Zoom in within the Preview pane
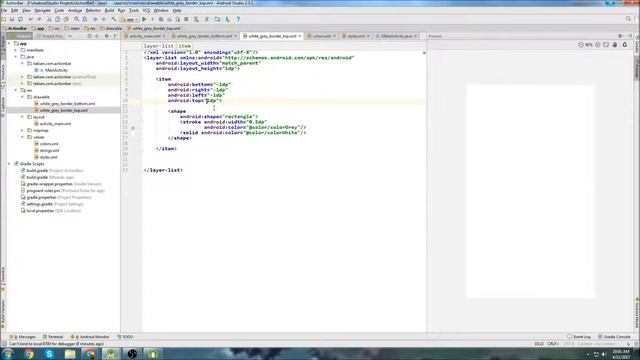This screenshot has width=640, height=360. pos(598,44)
